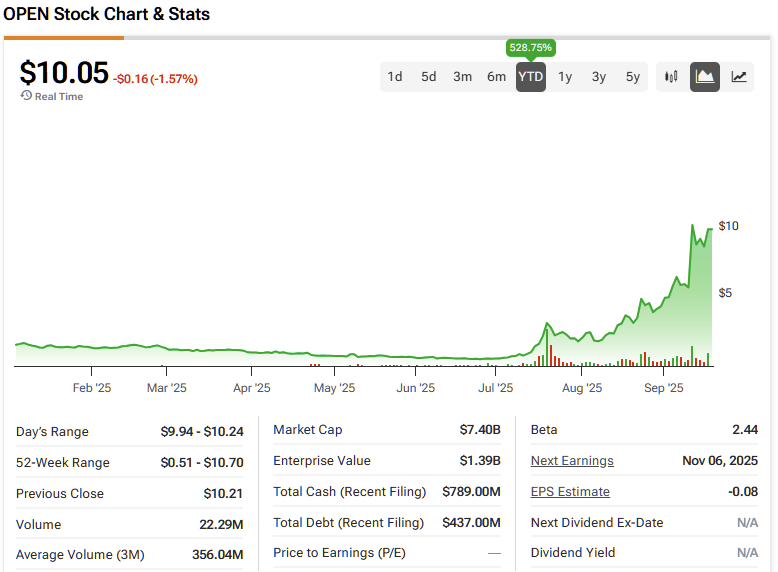Image resolution: width=778 pixels, height=572 pixels.
Task: Change chart to 1y range
Action: pos(565,77)
